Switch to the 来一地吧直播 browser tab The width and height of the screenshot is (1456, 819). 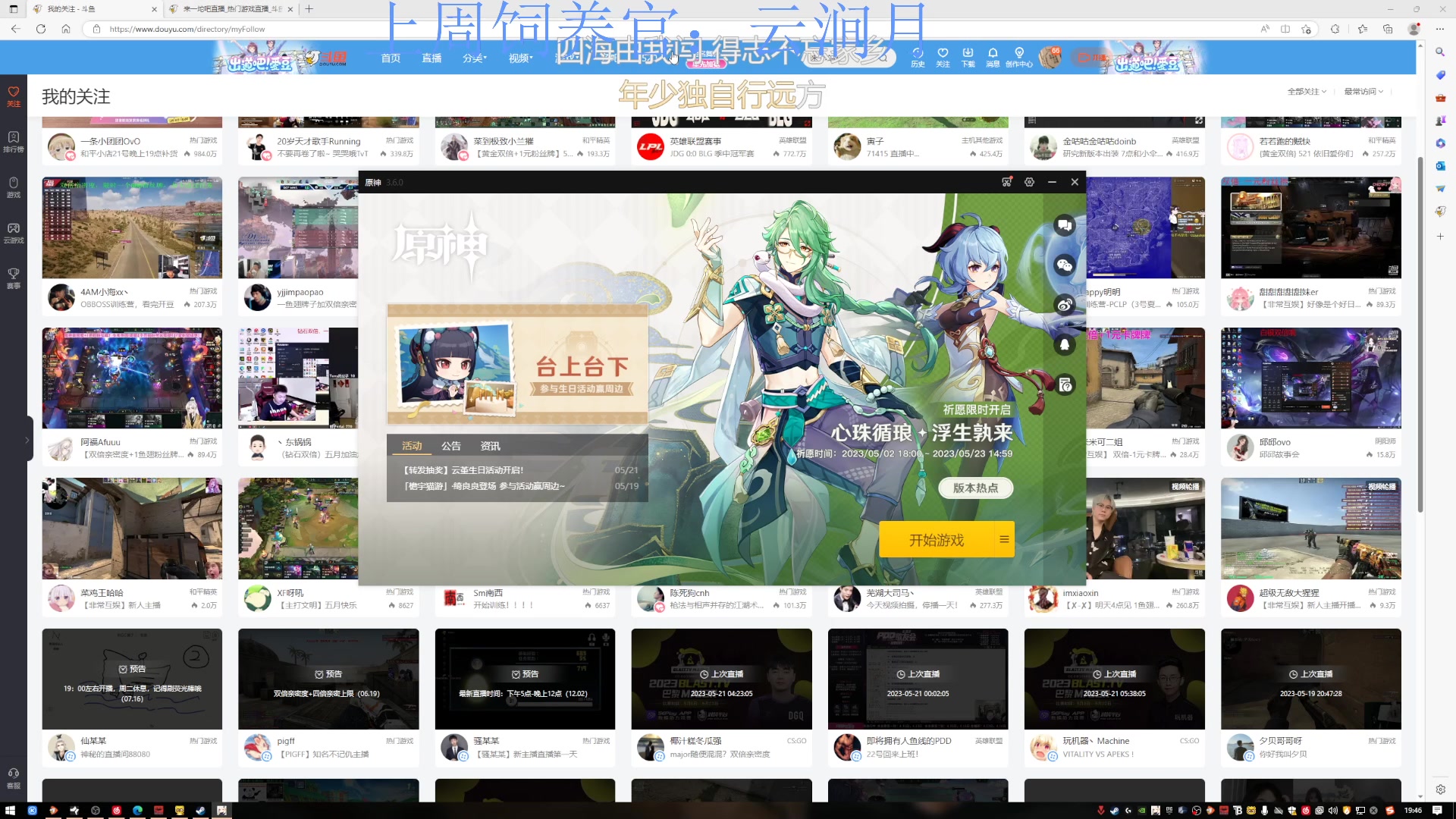(x=231, y=9)
